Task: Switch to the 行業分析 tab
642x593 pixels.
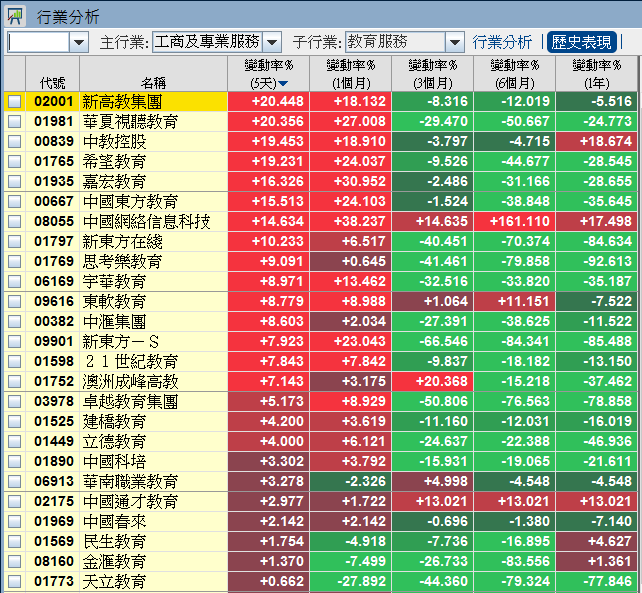Action: (502, 42)
